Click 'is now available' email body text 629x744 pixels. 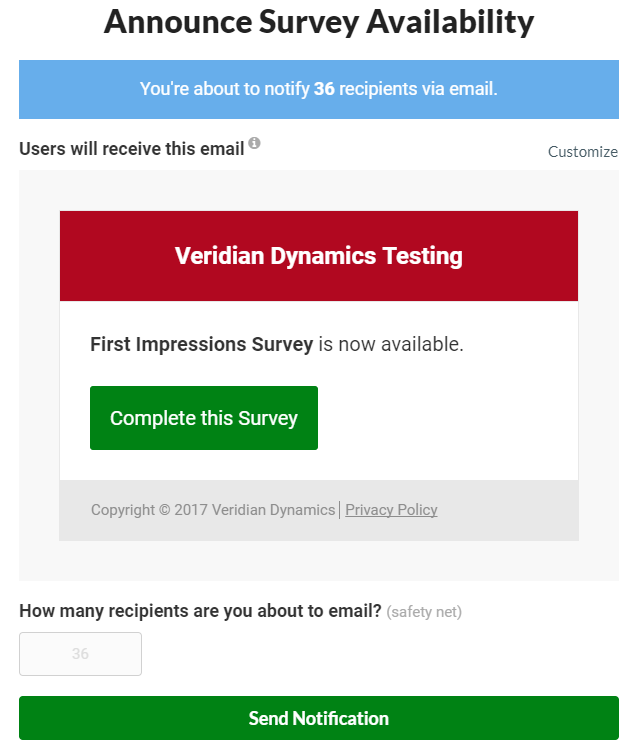[391, 344]
